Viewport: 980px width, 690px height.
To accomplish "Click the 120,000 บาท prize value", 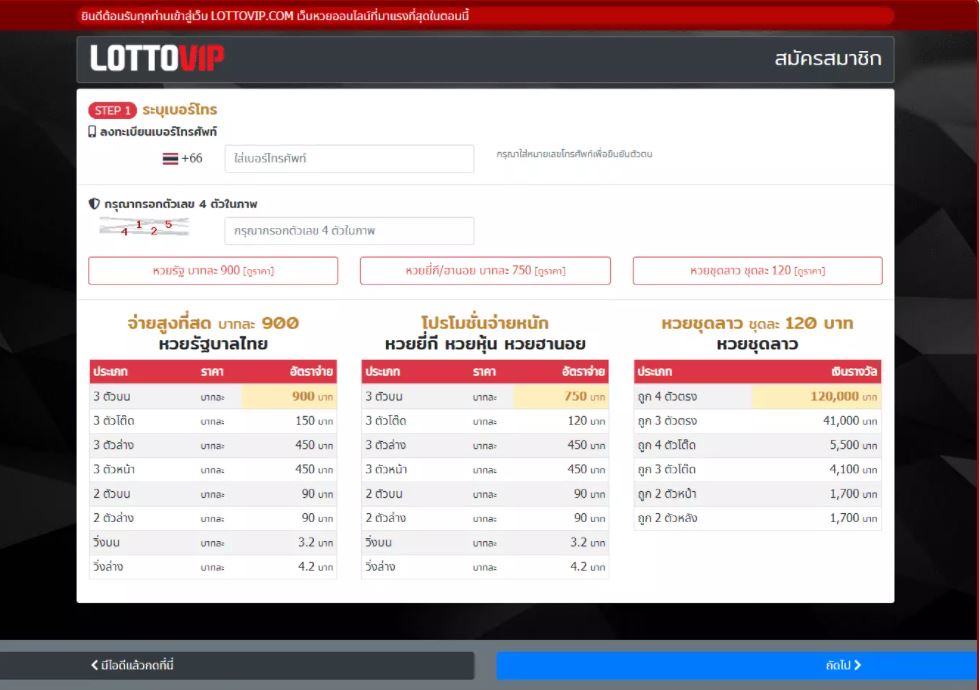I will 844,396.
